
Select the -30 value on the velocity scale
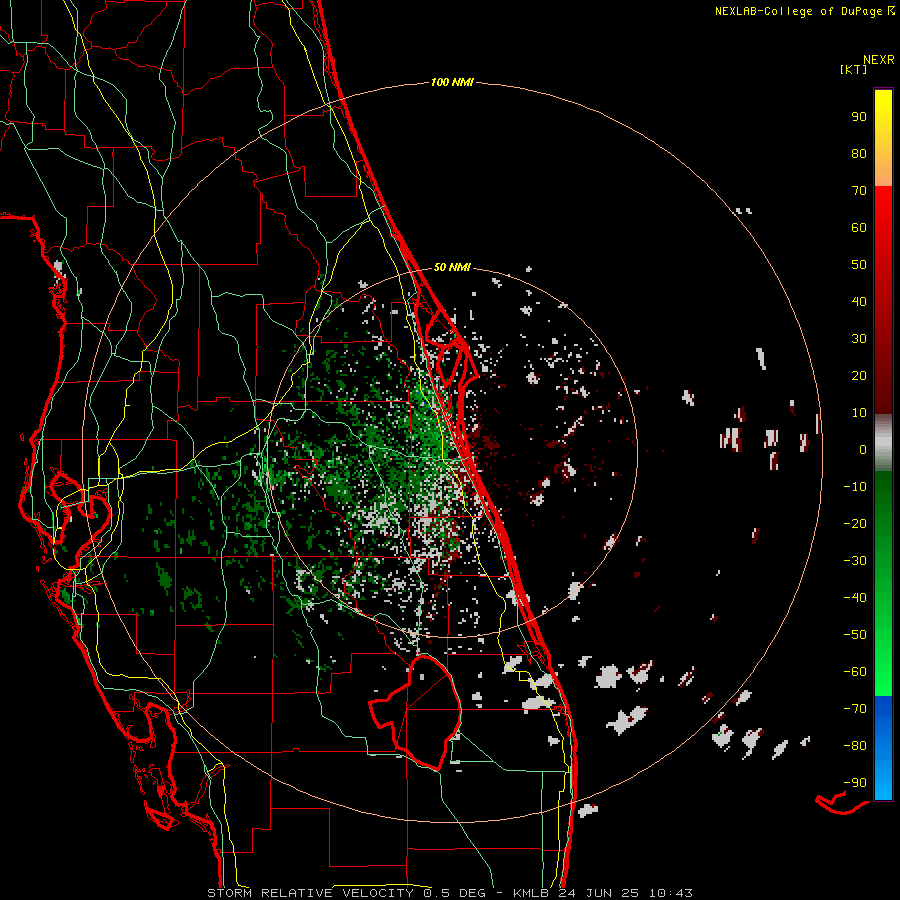(855, 561)
